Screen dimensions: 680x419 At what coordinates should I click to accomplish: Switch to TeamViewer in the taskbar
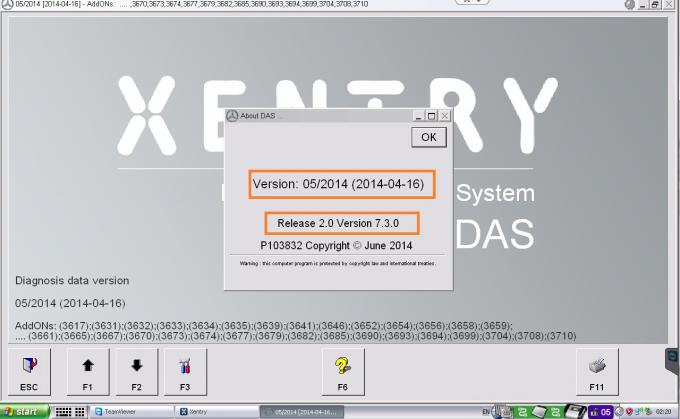pos(131,412)
